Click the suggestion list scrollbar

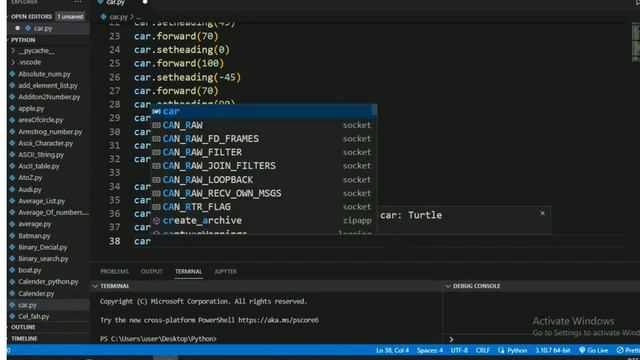tap(374, 110)
